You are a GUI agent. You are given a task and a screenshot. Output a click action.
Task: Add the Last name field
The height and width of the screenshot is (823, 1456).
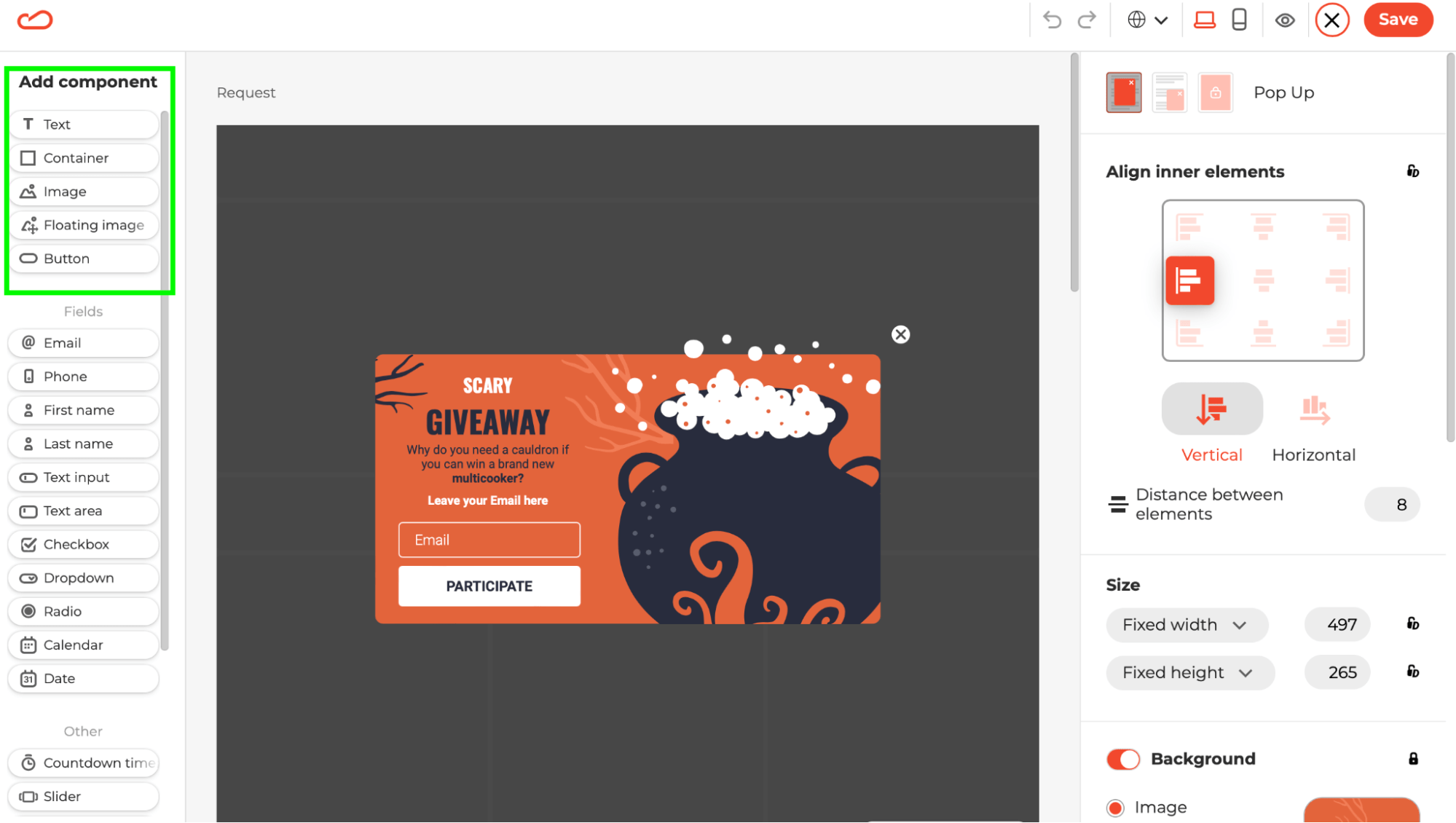84,444
